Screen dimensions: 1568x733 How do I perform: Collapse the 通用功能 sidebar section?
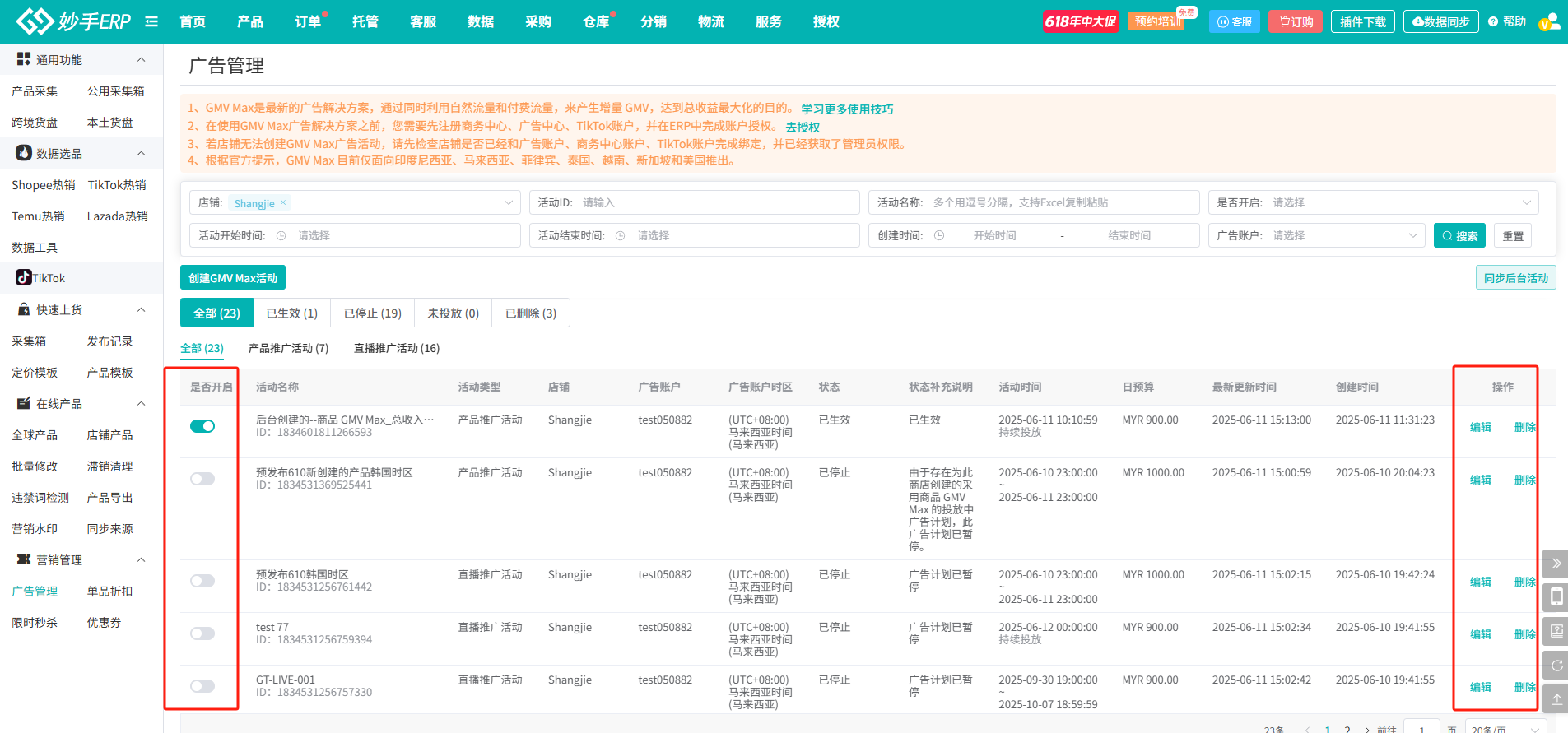(141, 59)
